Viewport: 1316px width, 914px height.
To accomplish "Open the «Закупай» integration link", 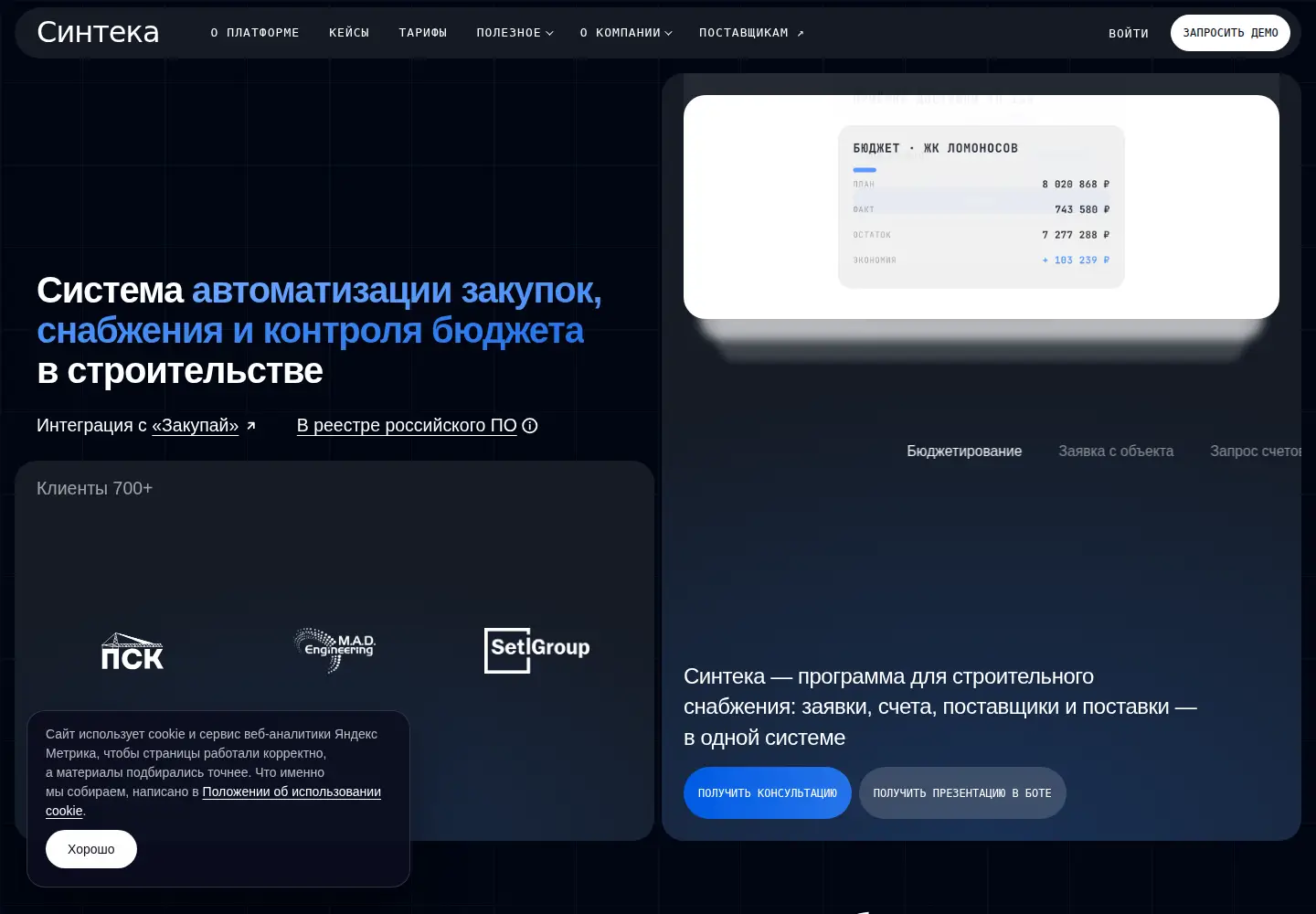I will tap(196, 425).
